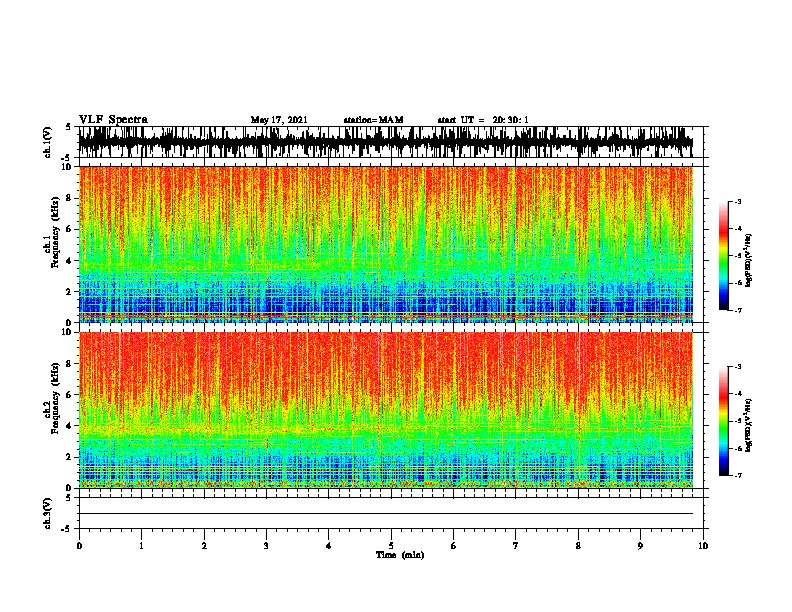Click the time axis tick label '0'
This screenshot has height=612, width=792.
point(79,546)
